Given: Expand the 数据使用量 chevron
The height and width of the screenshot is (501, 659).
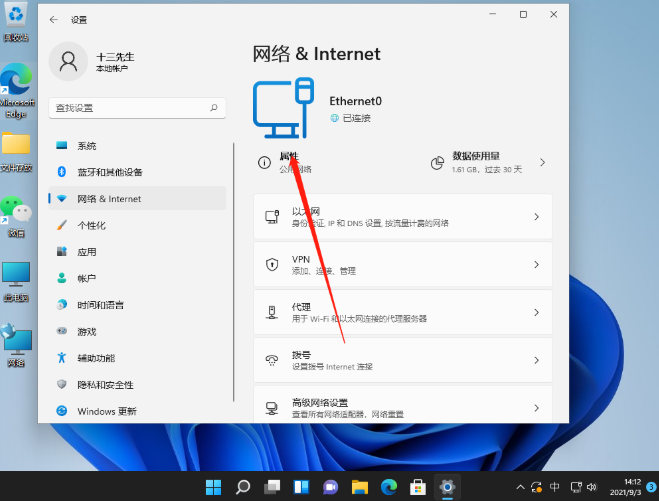Looking at the screenshot, I should click(543, 162).
